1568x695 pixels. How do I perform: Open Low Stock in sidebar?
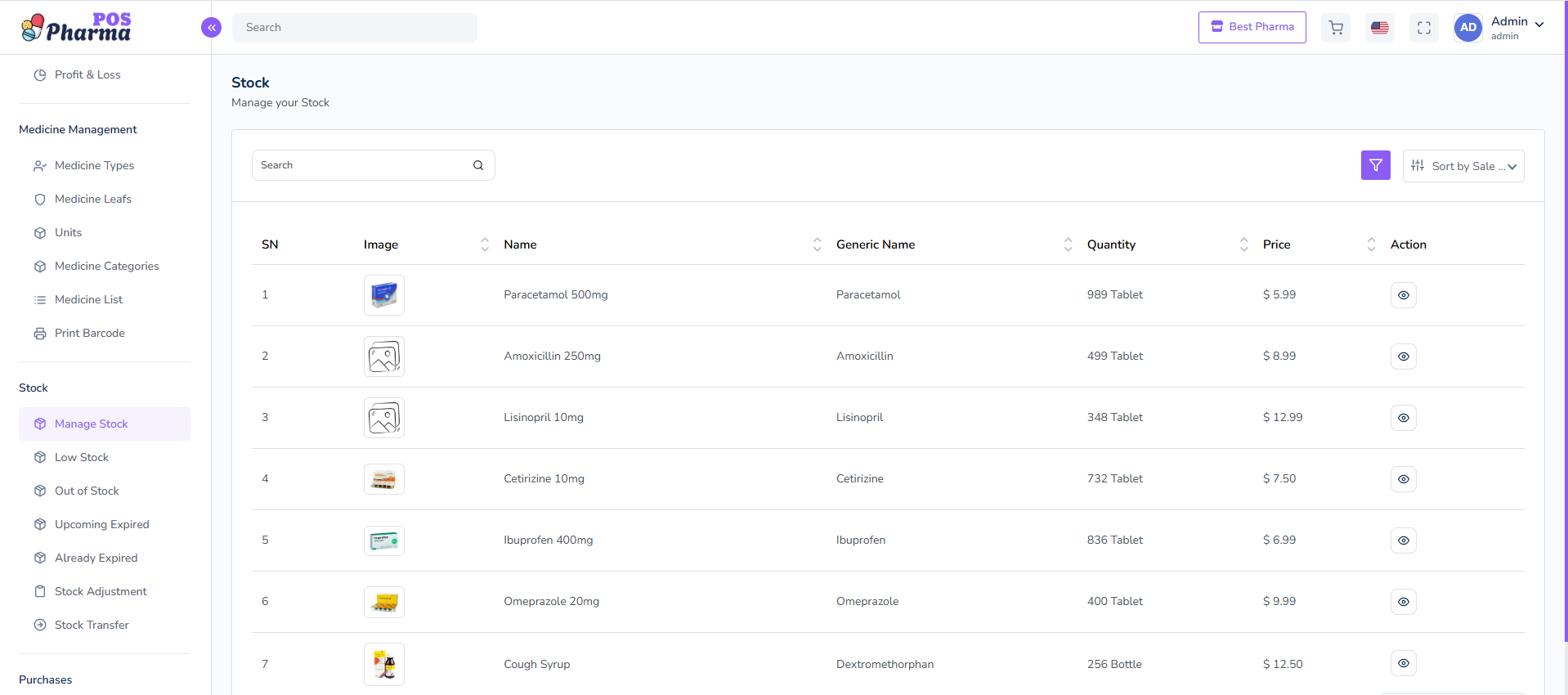click(x=82, y=457)
